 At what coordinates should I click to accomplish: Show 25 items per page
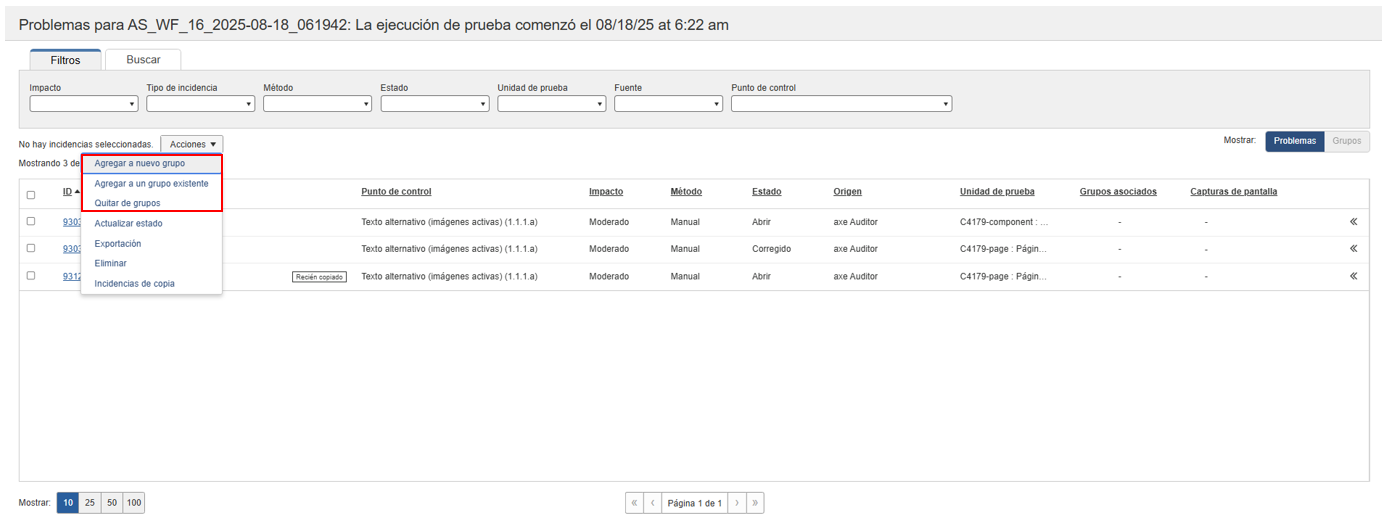coord(90,503)
